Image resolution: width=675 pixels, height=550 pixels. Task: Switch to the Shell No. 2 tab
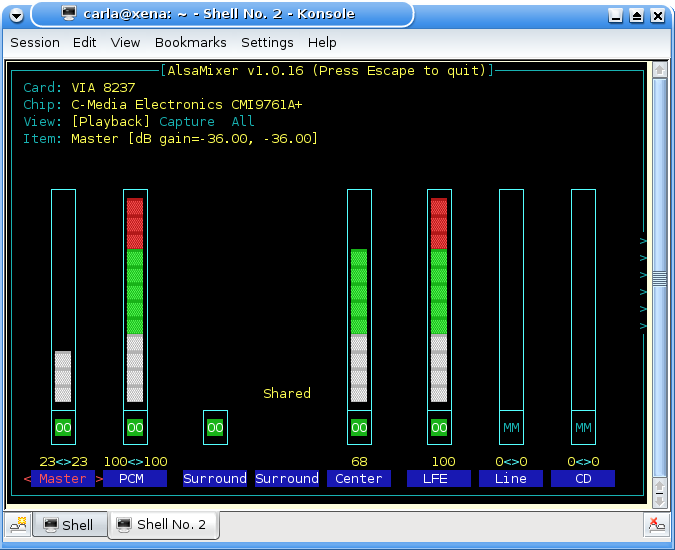[x=164, y=524]
